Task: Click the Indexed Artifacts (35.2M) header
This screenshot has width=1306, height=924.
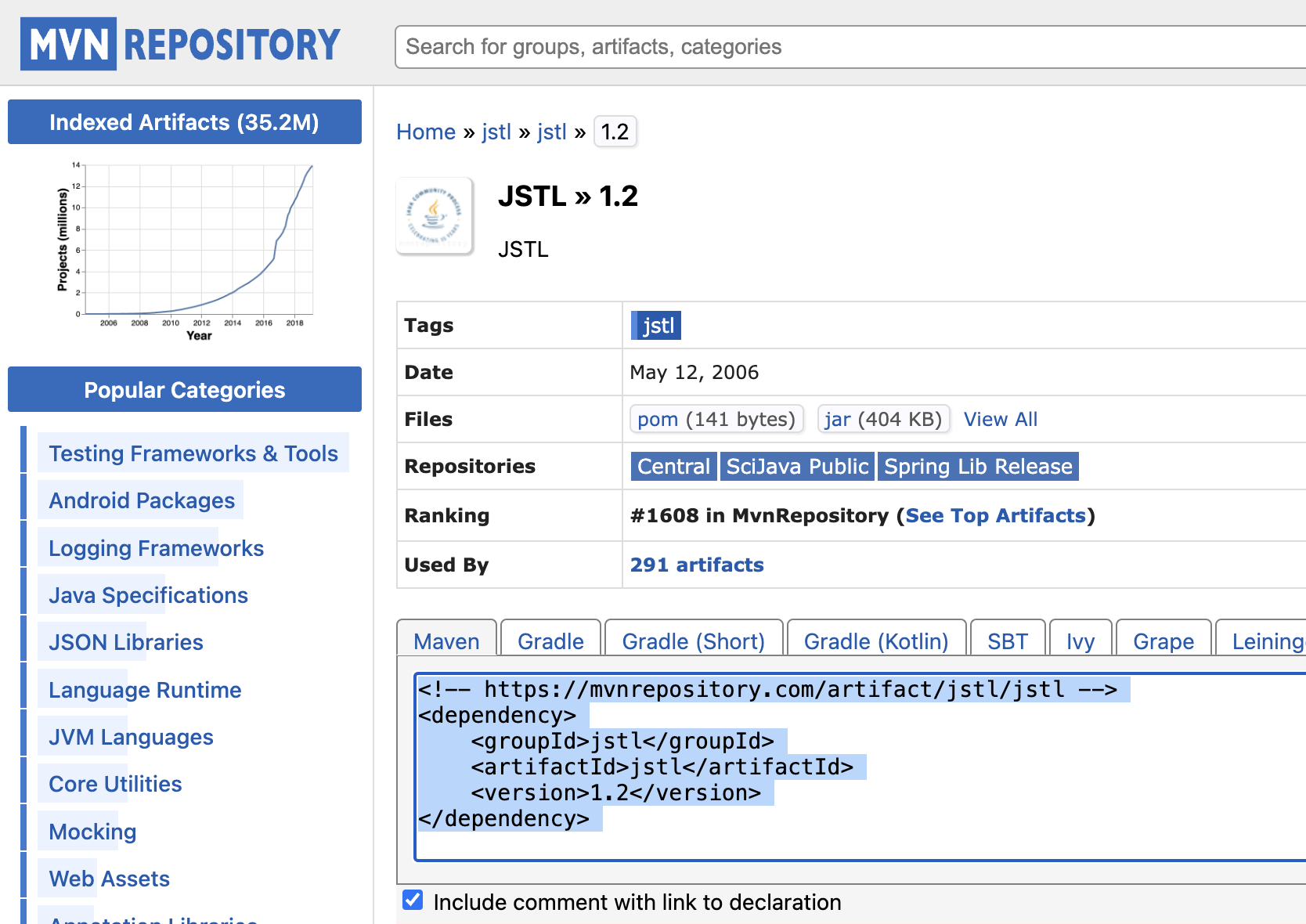Action: click(185, 122)
